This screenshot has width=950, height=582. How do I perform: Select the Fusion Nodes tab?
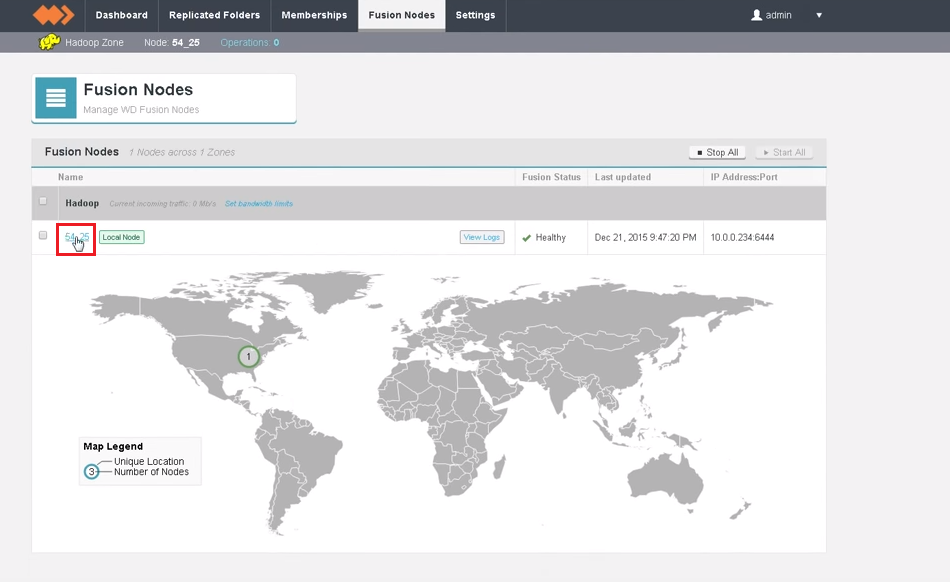point(402,15)
